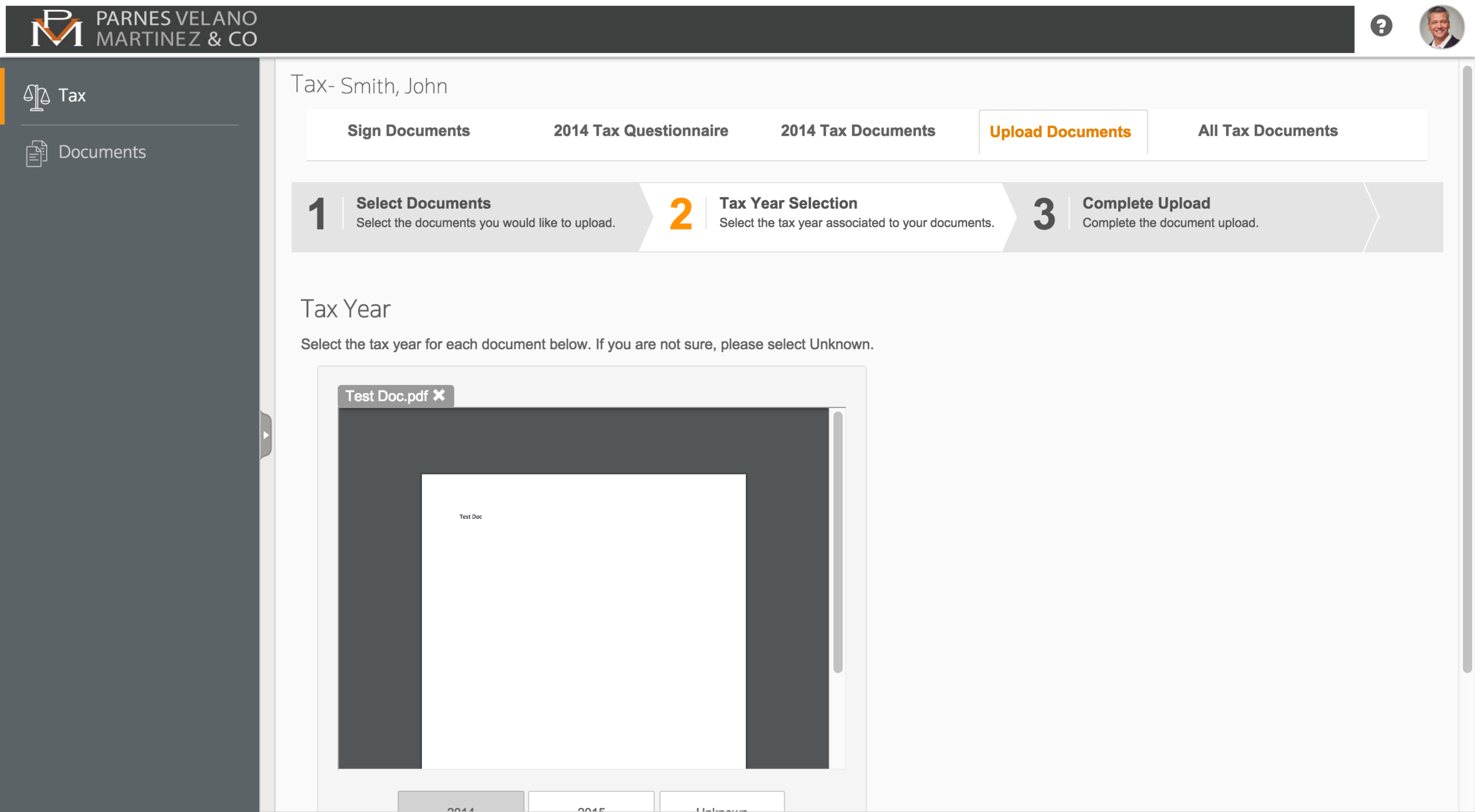Click the Documents pages icon in sidebar
This screenshot has height=812, width=1475.
pyautogui.click(x=35, y=152)
